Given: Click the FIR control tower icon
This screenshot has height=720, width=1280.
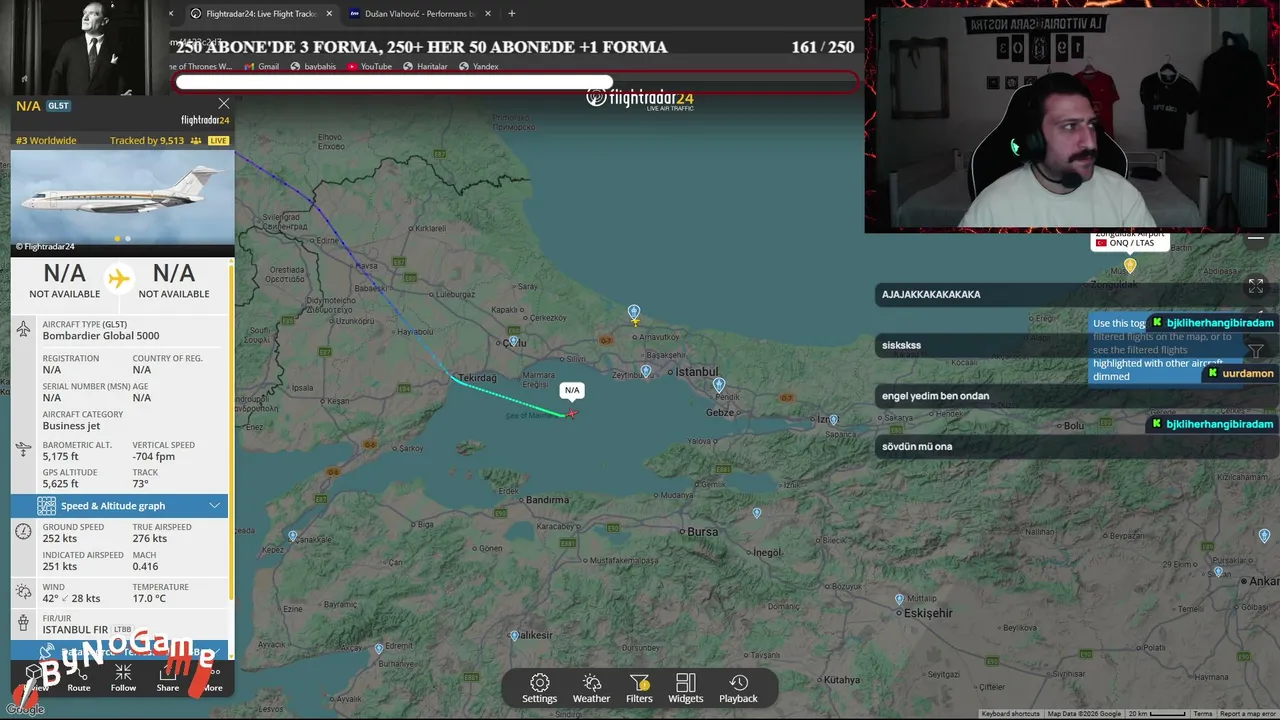Looking at the screenshot, I should [24, 624].
